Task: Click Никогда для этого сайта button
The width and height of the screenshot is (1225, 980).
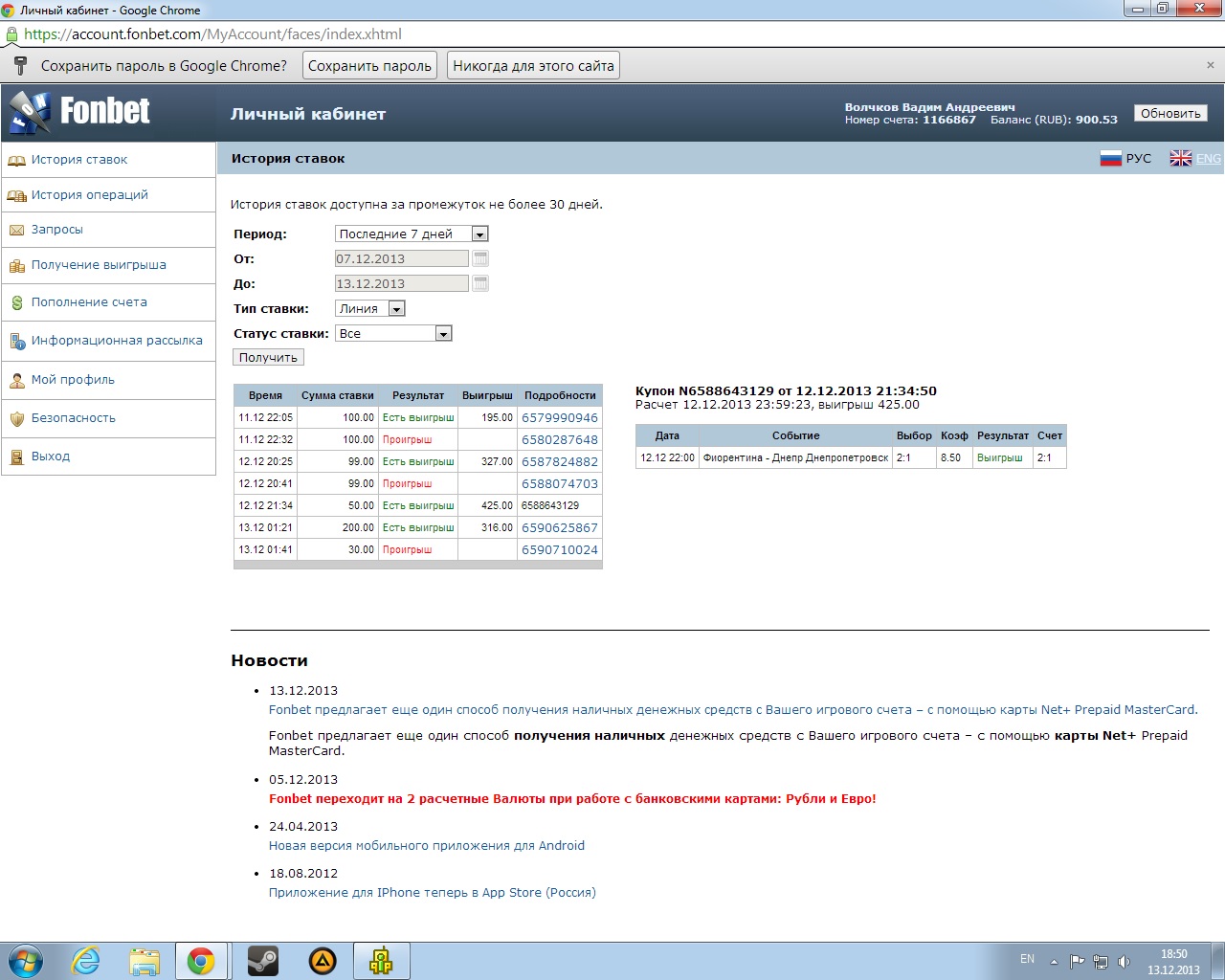Action: [x=533, y=65]
